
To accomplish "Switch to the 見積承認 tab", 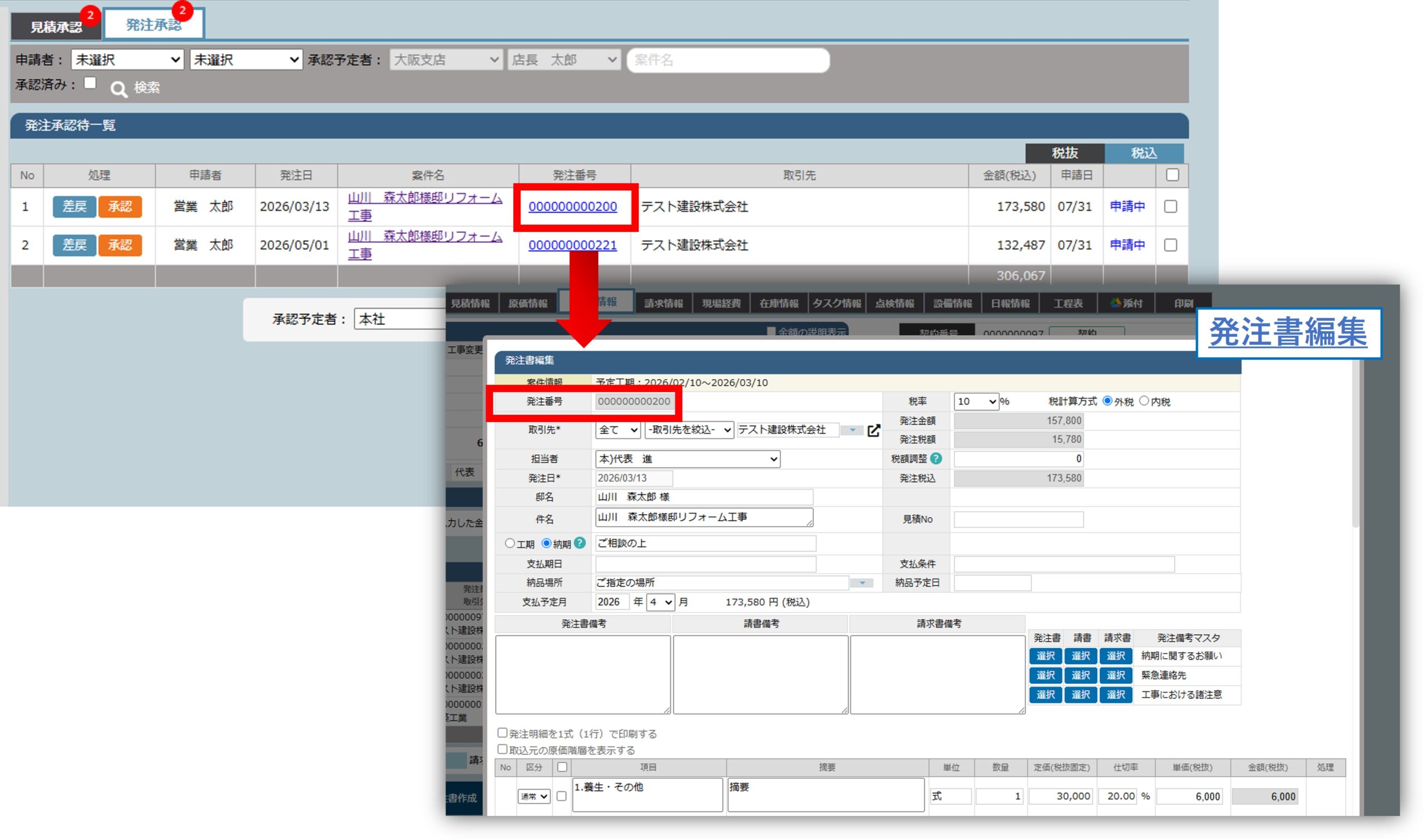I will point(56,27).
